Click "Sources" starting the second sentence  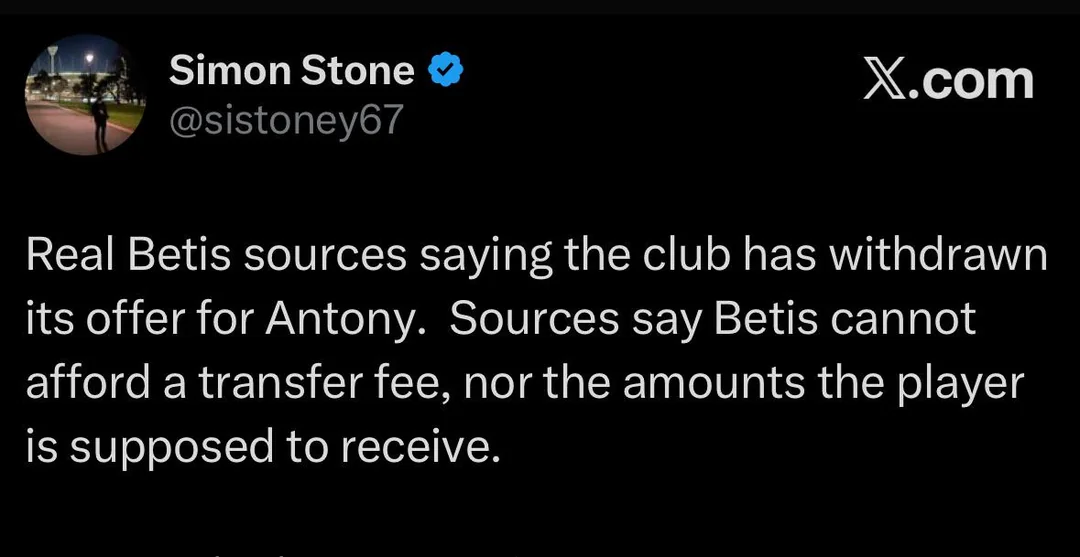point(535,321)
